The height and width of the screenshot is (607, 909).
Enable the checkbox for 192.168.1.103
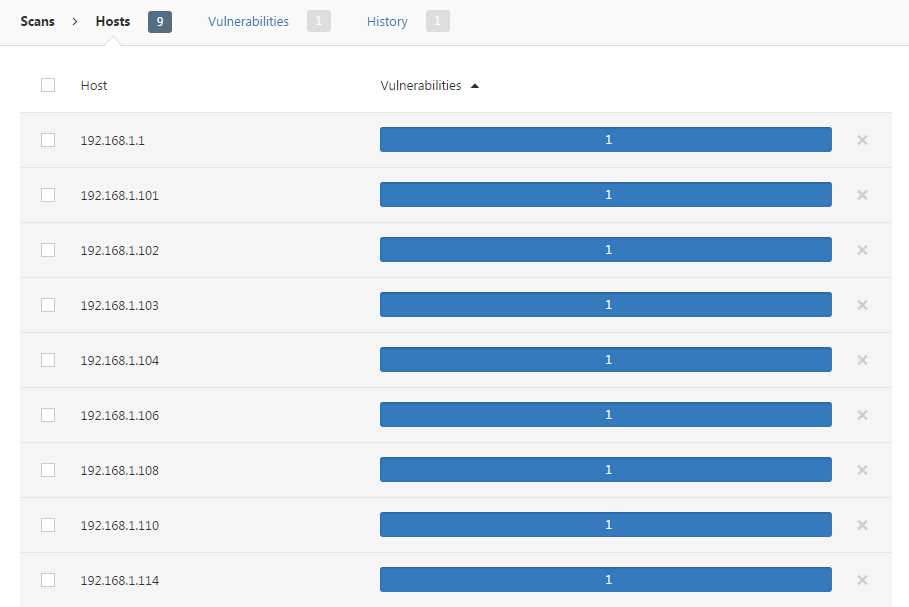(48, 305)
